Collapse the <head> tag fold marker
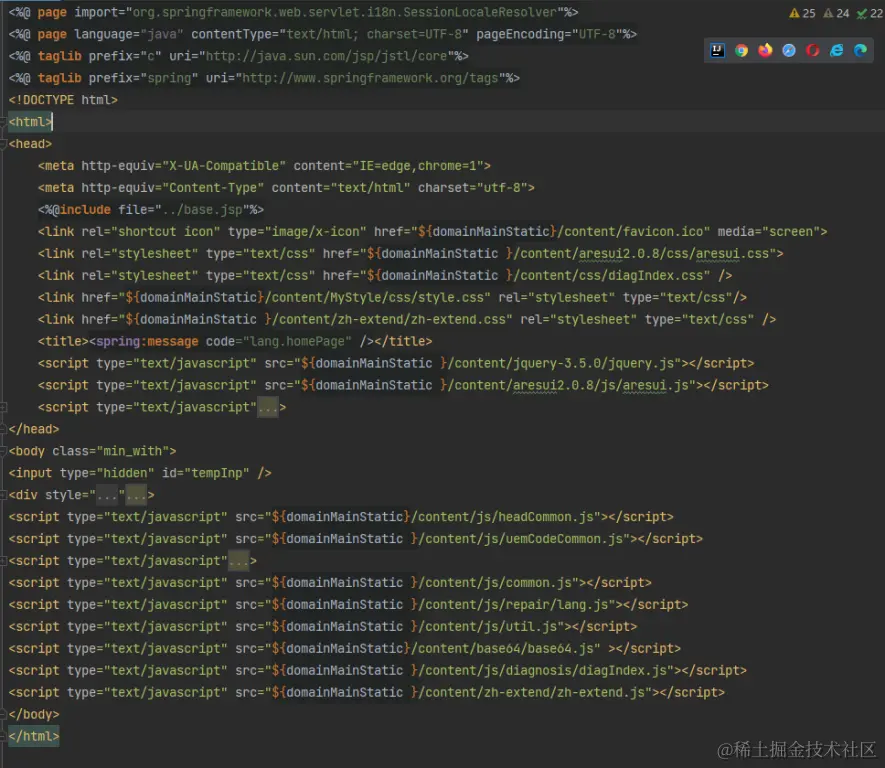885x768 pixels. [x=3, y=144]
